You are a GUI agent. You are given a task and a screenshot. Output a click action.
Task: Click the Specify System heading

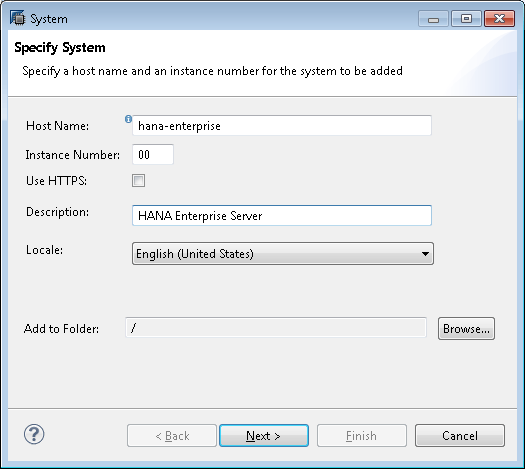[x=60, y=48]
